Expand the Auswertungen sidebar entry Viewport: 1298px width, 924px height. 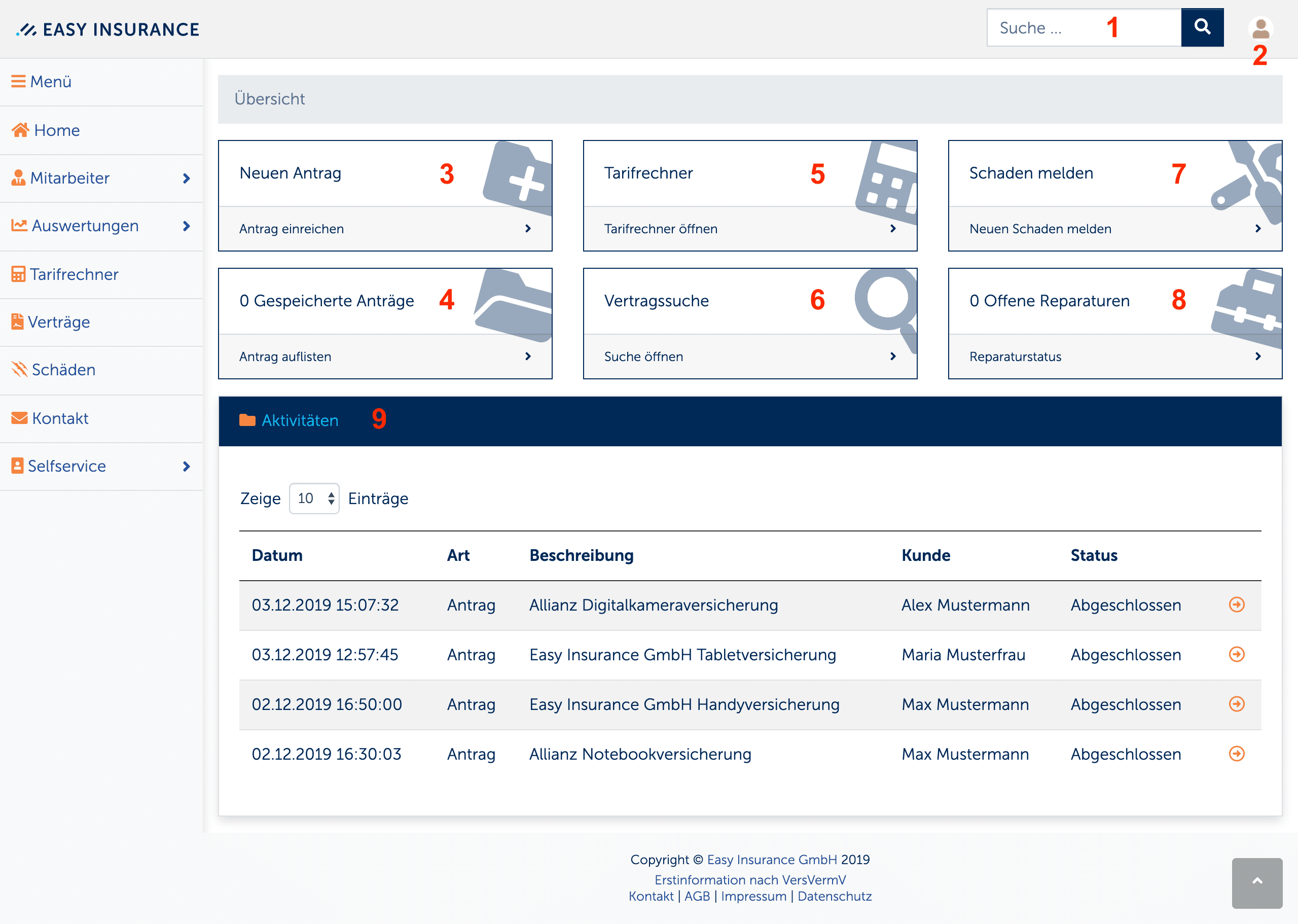coord(186,226)
